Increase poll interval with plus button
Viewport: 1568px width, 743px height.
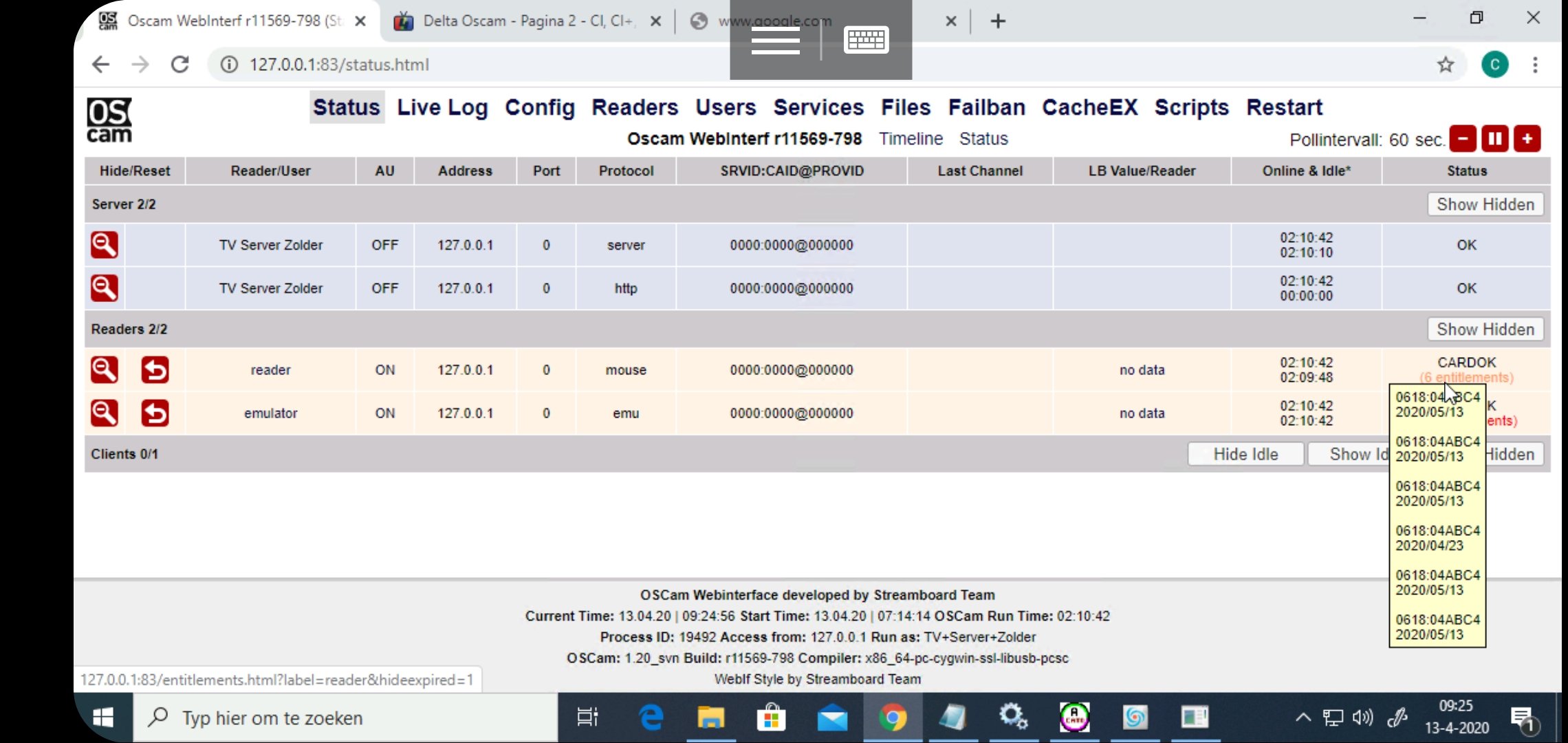pyautogui.click(x=1527, y=139)
